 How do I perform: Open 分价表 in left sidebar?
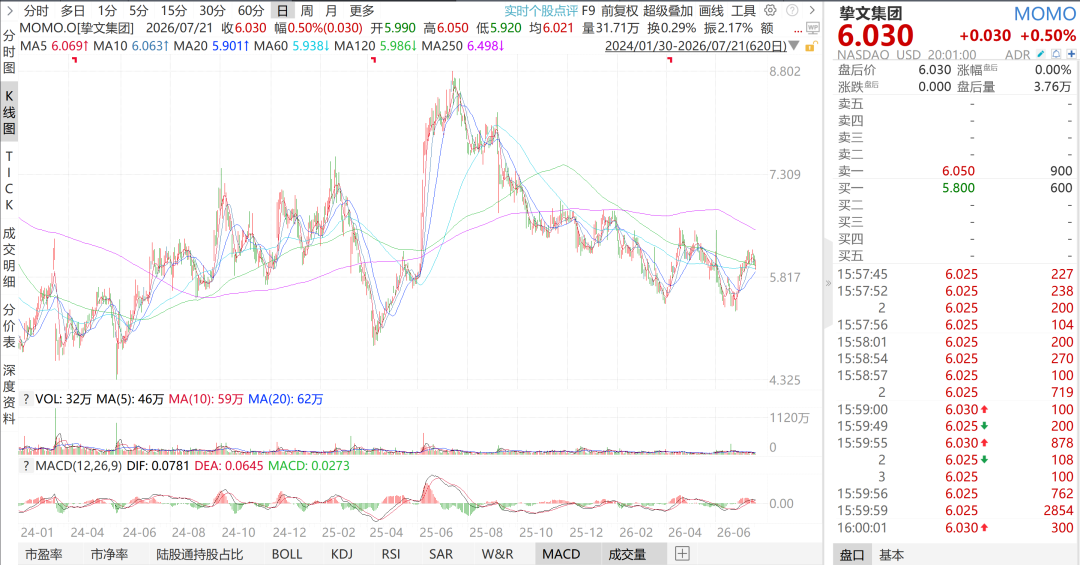(x=9, y=325)
